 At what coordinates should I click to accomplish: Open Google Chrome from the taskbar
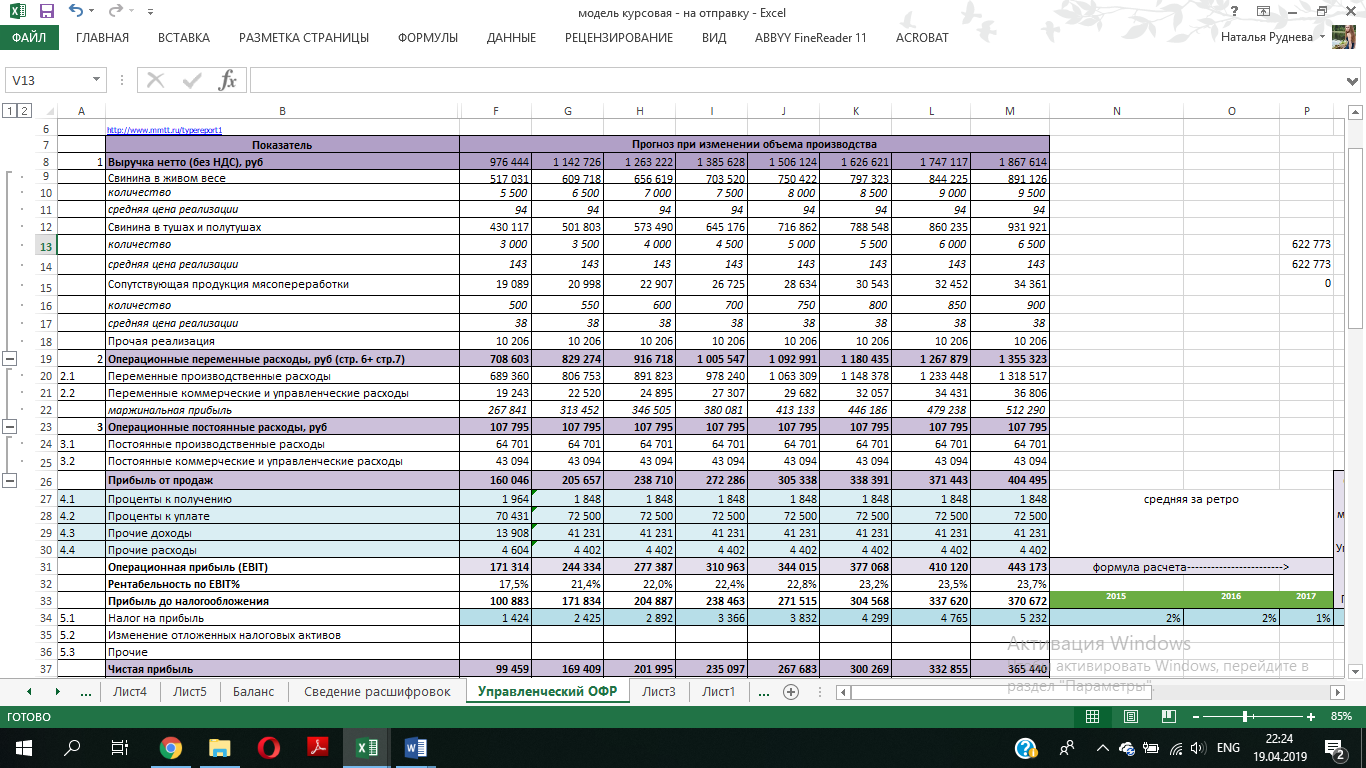click(171, 747)
